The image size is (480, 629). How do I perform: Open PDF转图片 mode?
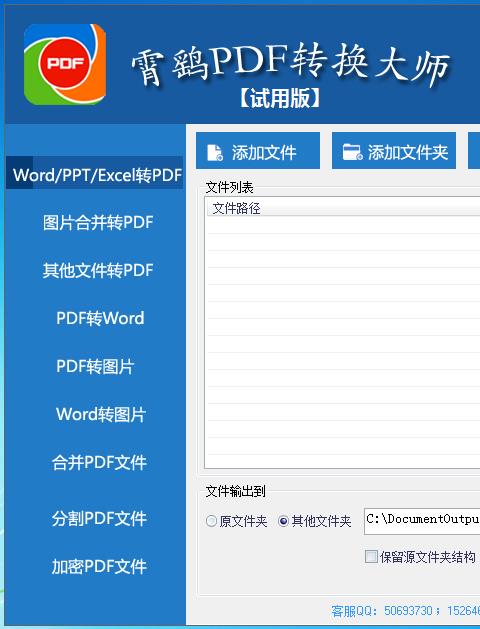(95, 366)
